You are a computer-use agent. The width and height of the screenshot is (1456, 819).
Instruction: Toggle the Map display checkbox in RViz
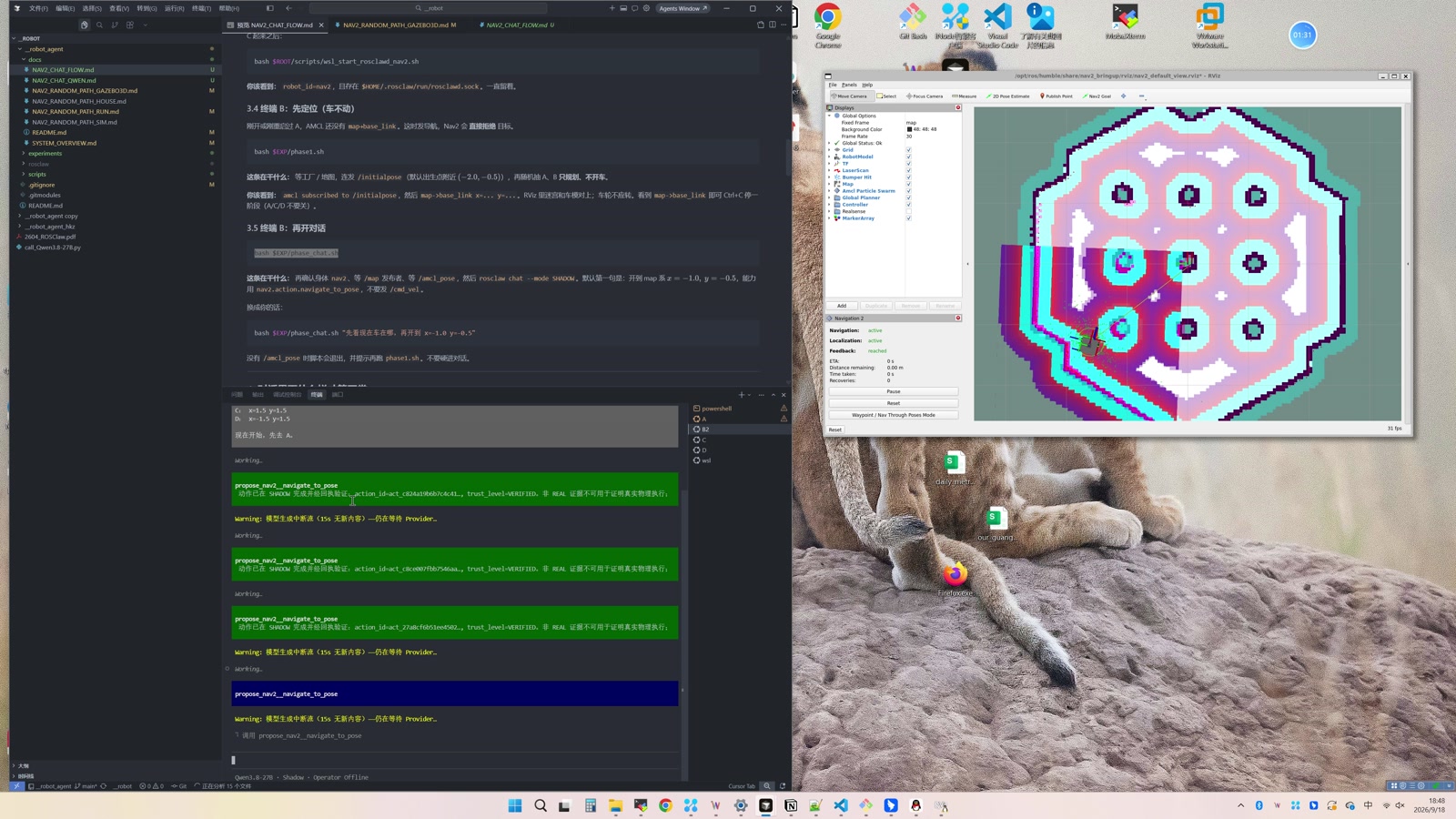908,184
